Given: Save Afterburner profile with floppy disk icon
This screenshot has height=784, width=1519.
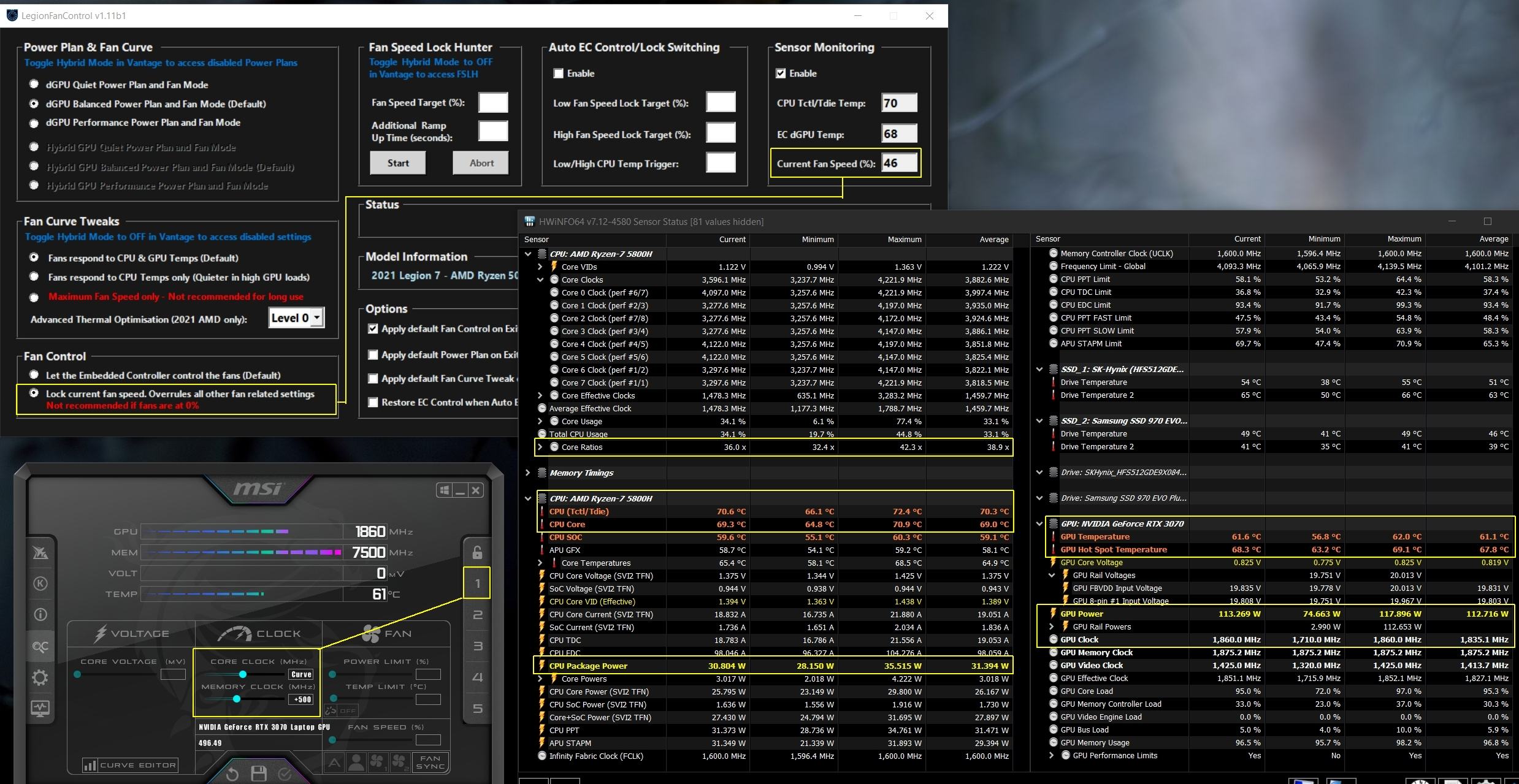Looking at the screenshot, I should (x=259, y=774).
